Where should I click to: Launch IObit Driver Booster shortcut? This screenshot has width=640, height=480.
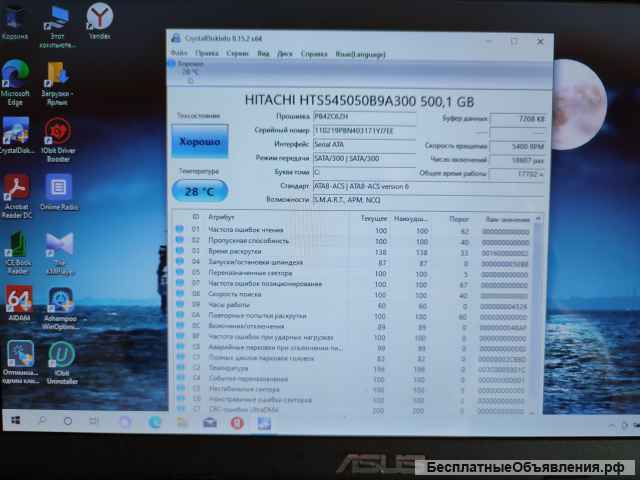click(x=58, y=140)
